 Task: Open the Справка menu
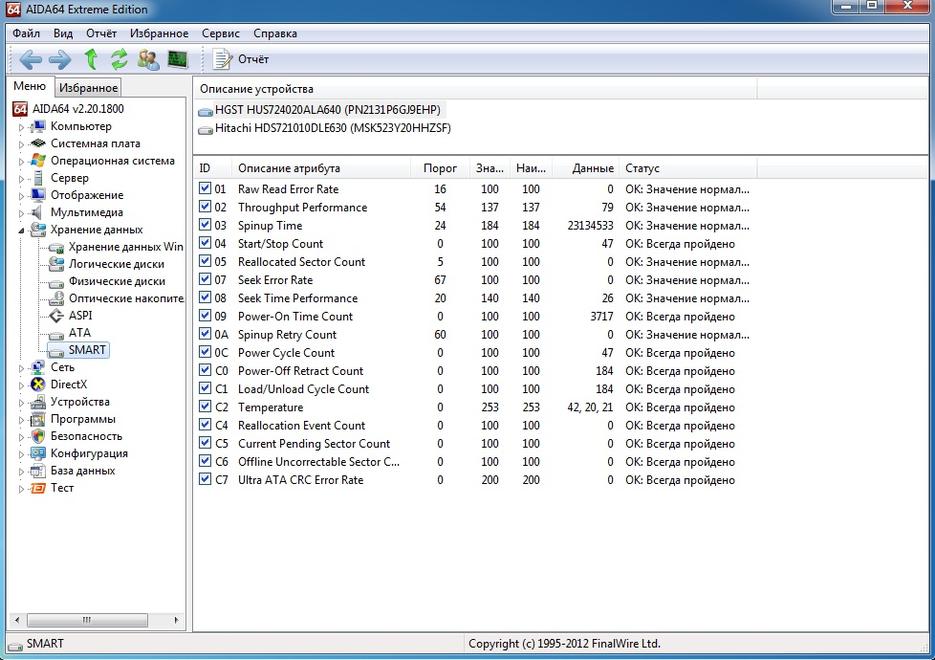(275, 33)
